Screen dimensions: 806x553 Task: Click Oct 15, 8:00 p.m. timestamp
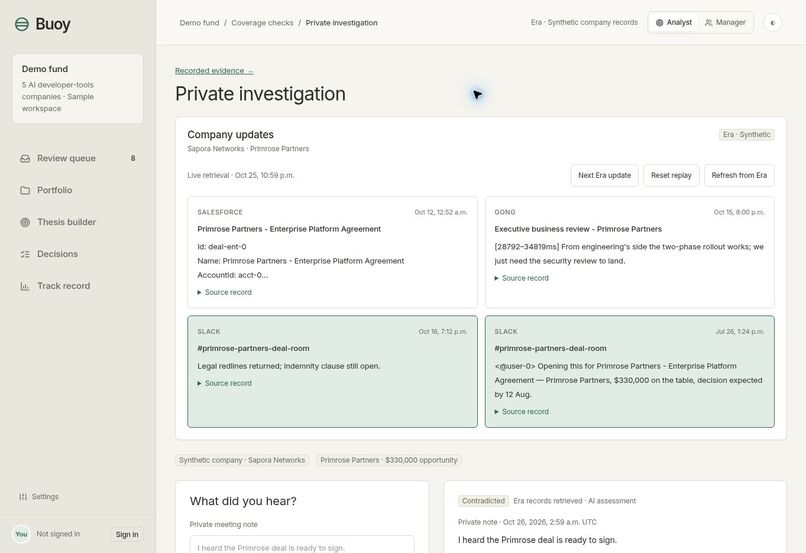739,212
